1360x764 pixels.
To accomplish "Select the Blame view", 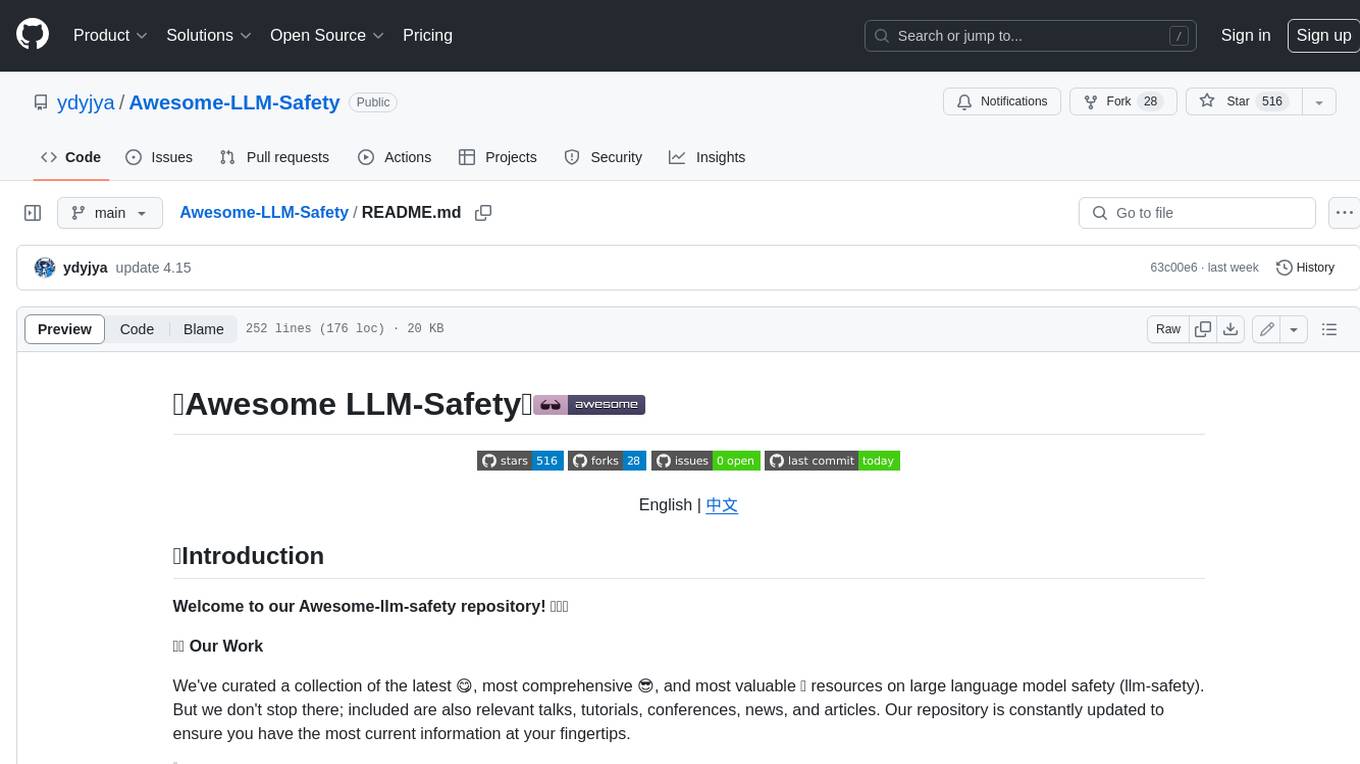I will [203, 329].
